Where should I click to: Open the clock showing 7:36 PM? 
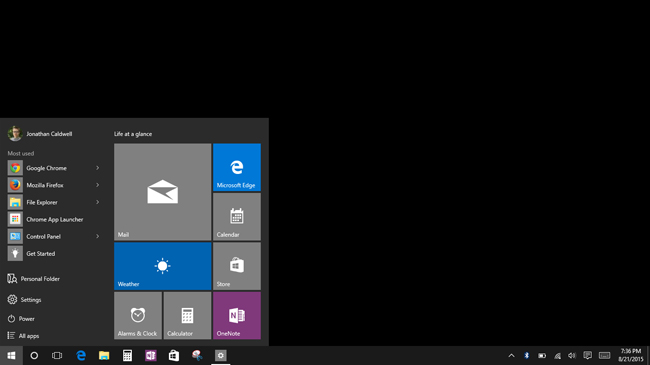click(x=631, y=355)
